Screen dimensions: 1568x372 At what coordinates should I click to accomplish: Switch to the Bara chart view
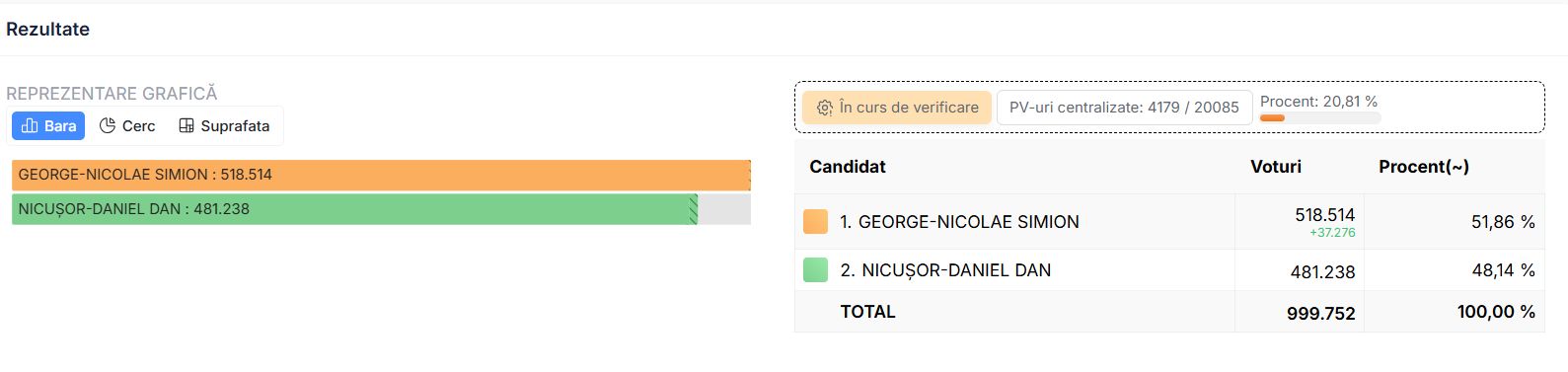pos(48,126)
